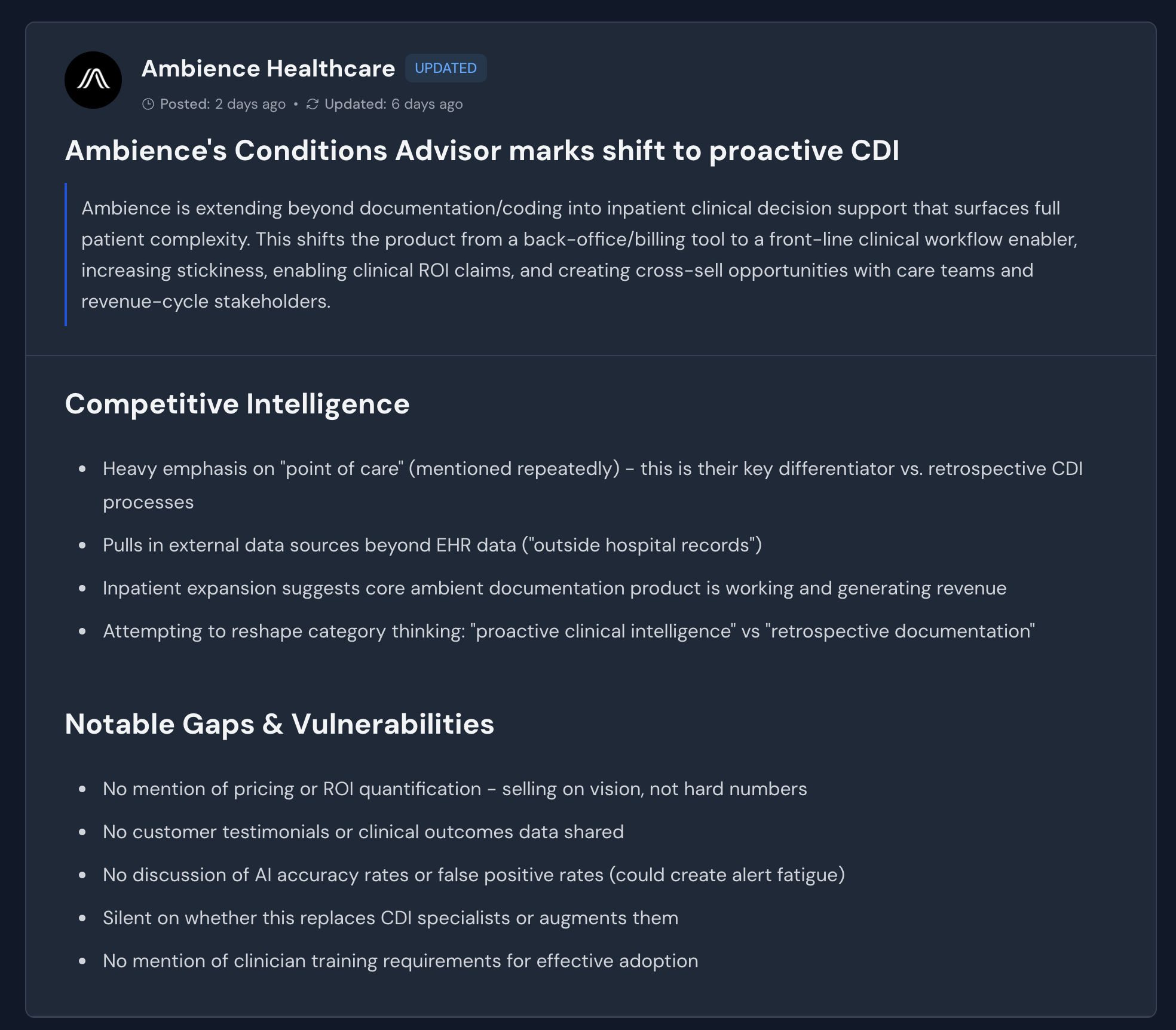This screenshot has width=1176, height=1030.
Task: Click the external data sources bullet
Action: pyautogui.click(x=432, y=545)
